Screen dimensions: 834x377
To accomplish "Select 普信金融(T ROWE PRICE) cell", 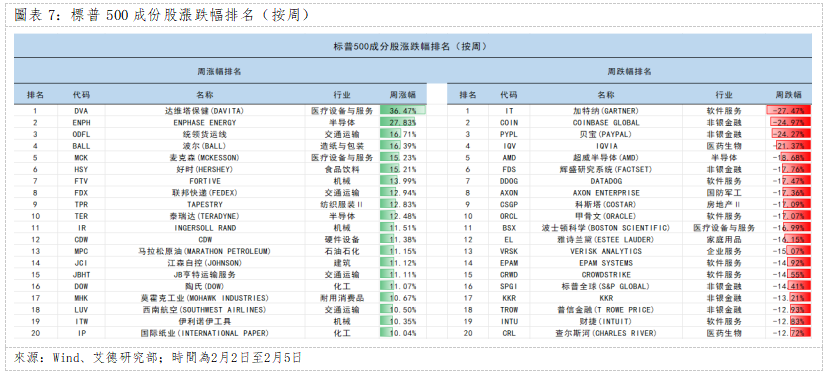I will tap(605, 310).
